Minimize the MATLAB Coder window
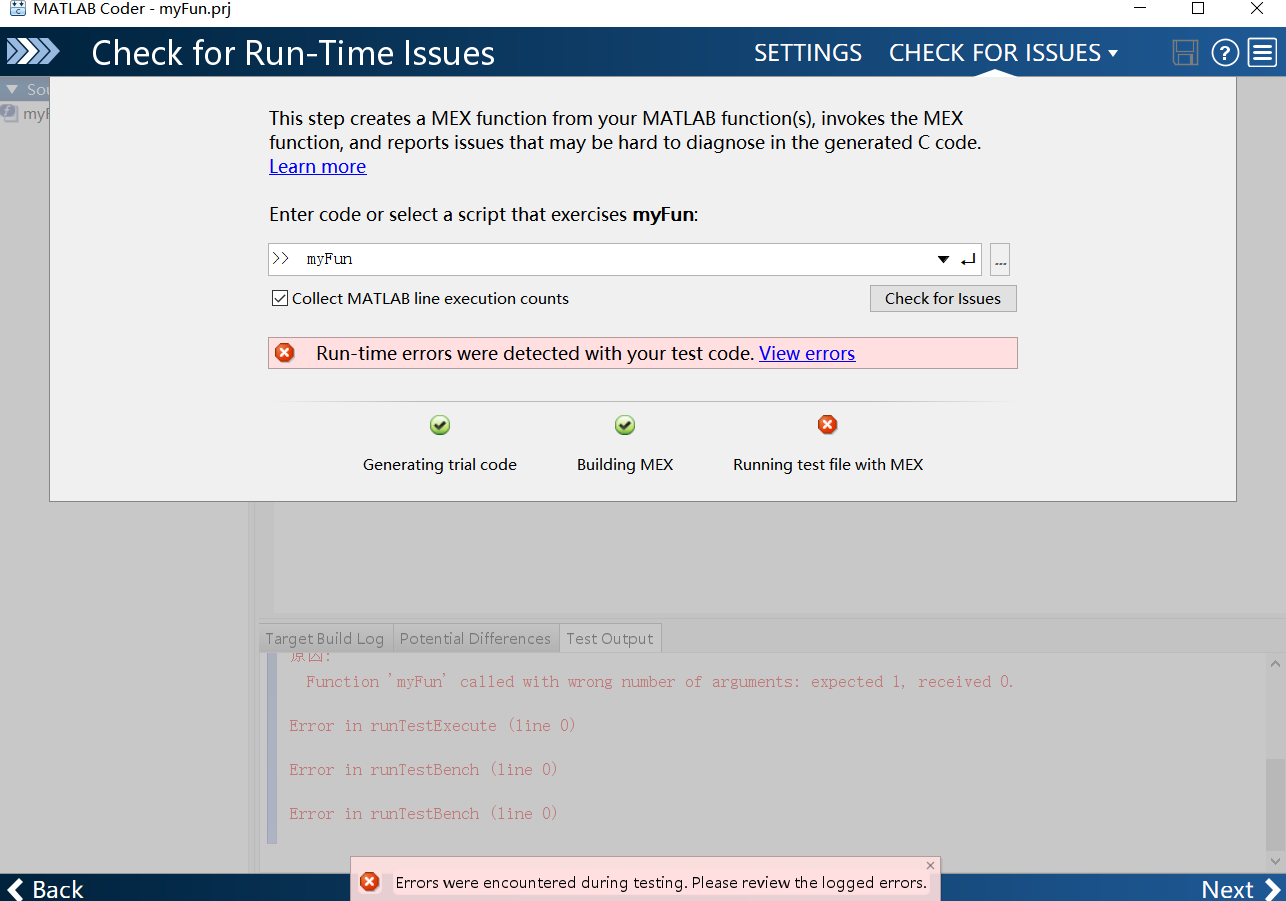This screenshot has height=901, width=1286. [1139, 9]
